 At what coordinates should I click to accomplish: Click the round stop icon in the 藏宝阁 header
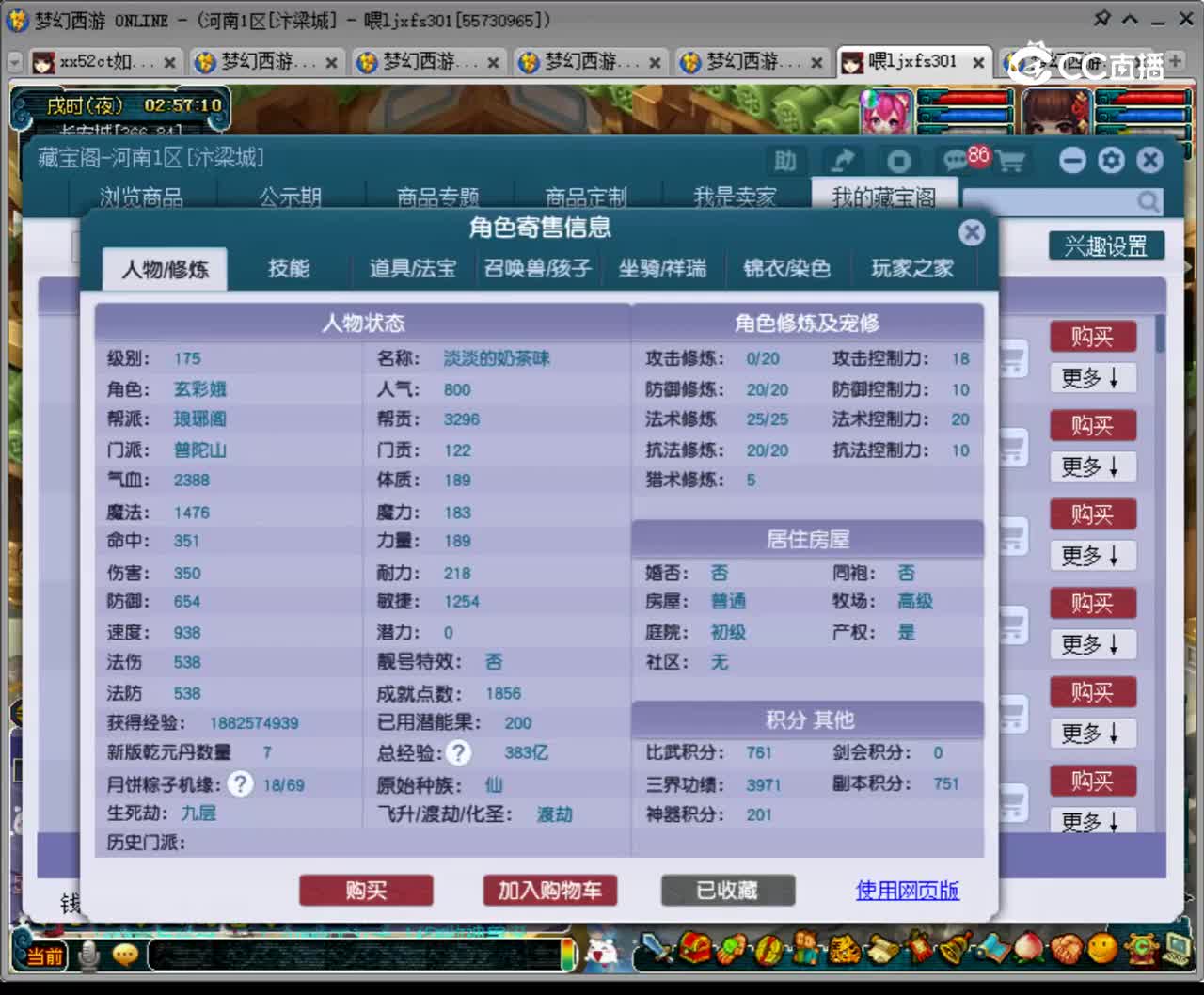click(898, 161)
